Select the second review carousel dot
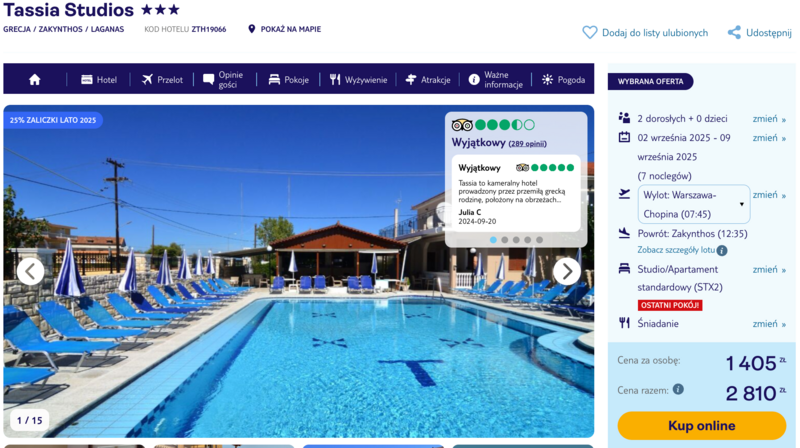Screen dimensions: 800x448 pos(505,240)
